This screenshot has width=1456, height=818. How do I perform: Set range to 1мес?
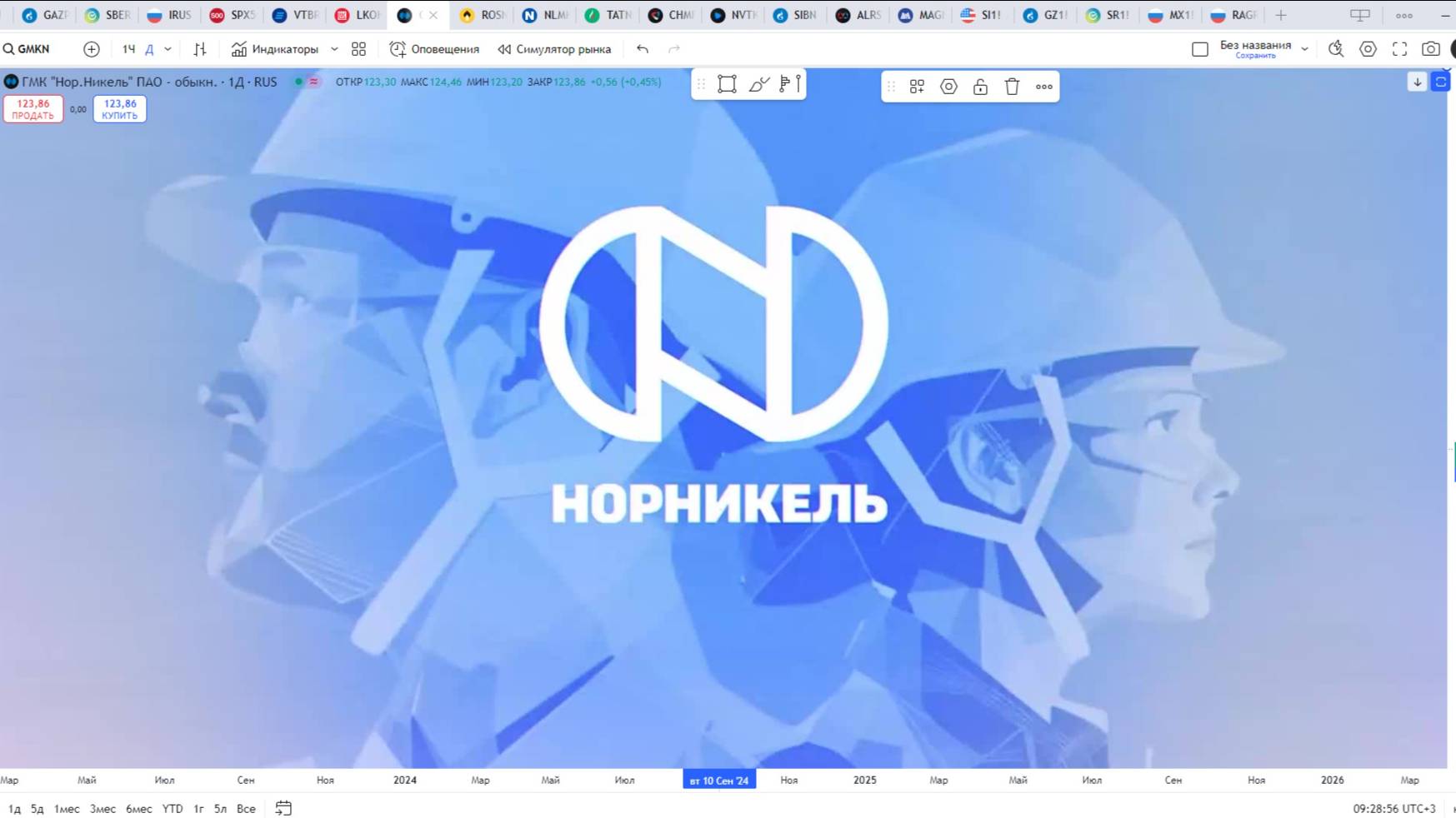tap(67, 808)
